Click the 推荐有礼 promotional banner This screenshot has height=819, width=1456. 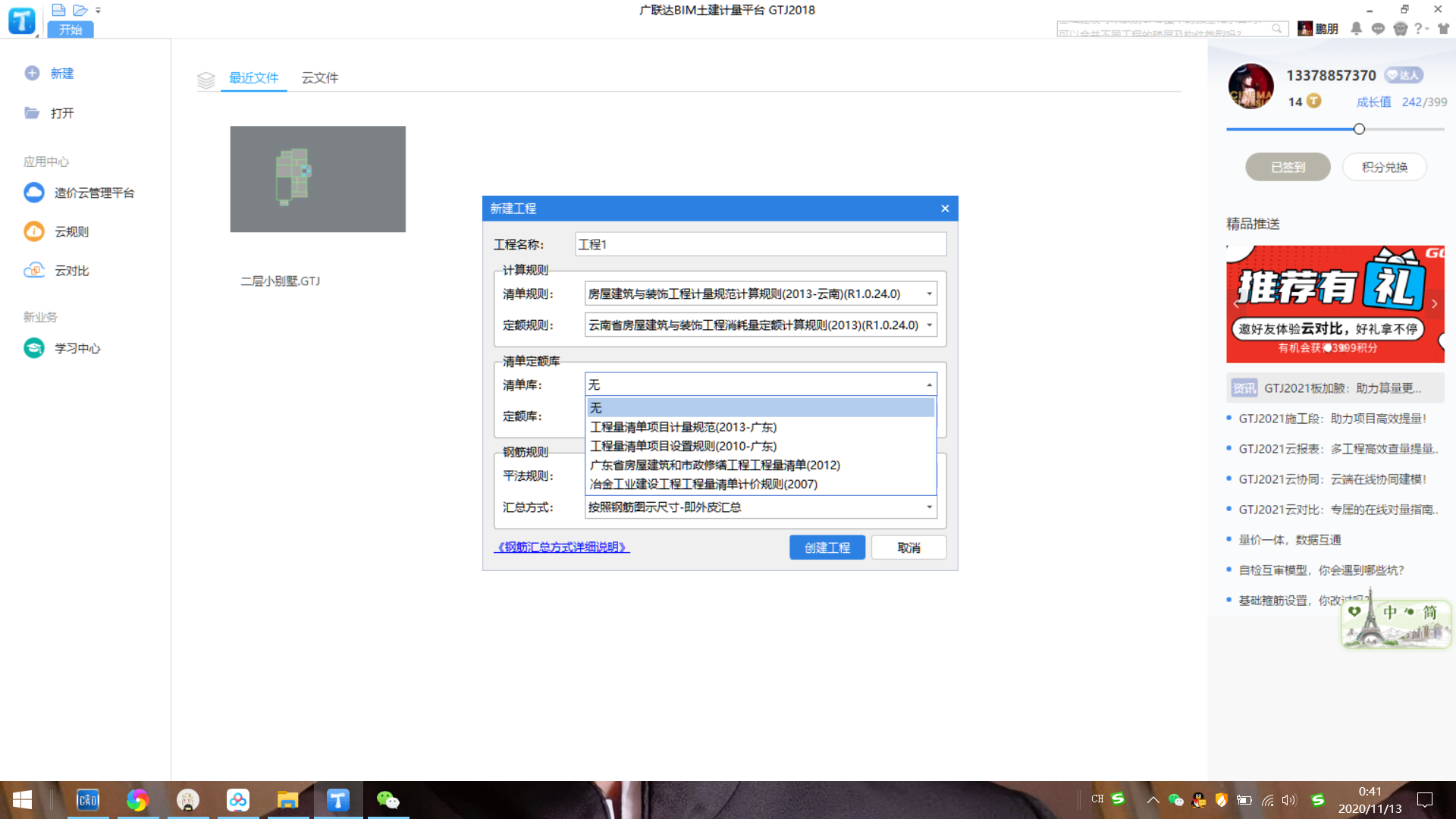[1335, 303]
